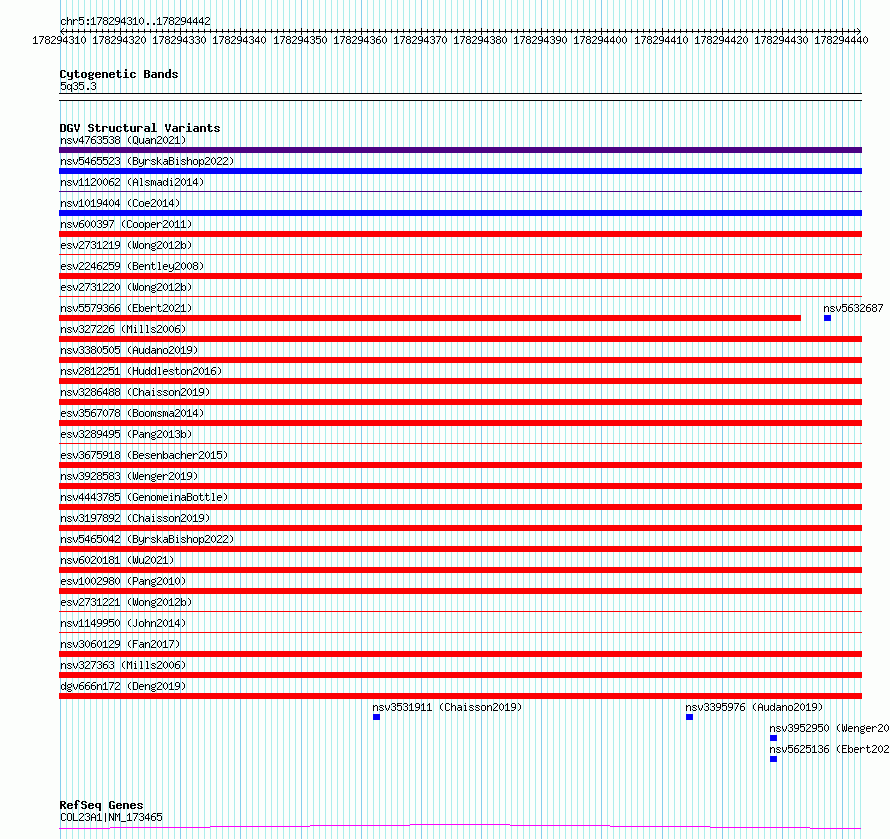This screenshot has height=839, width=890.
Task: Click dgv666n172 (Deng2019) label
Action: 123,686
